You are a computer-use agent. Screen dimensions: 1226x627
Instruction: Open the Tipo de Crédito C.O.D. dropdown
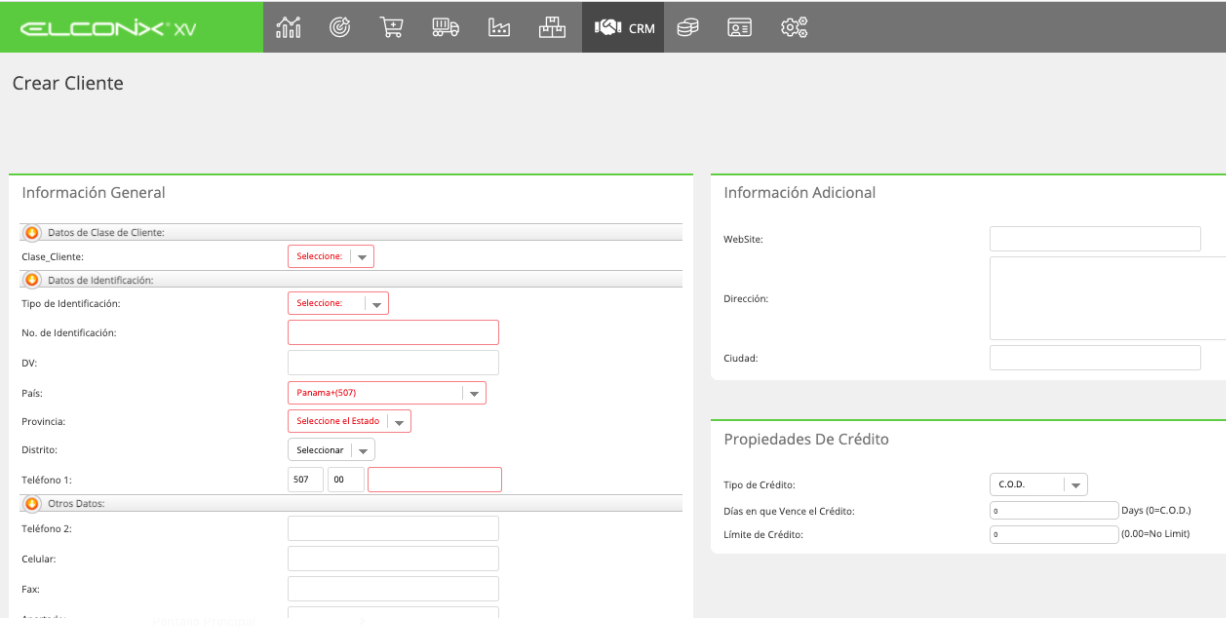[1039, 484]
